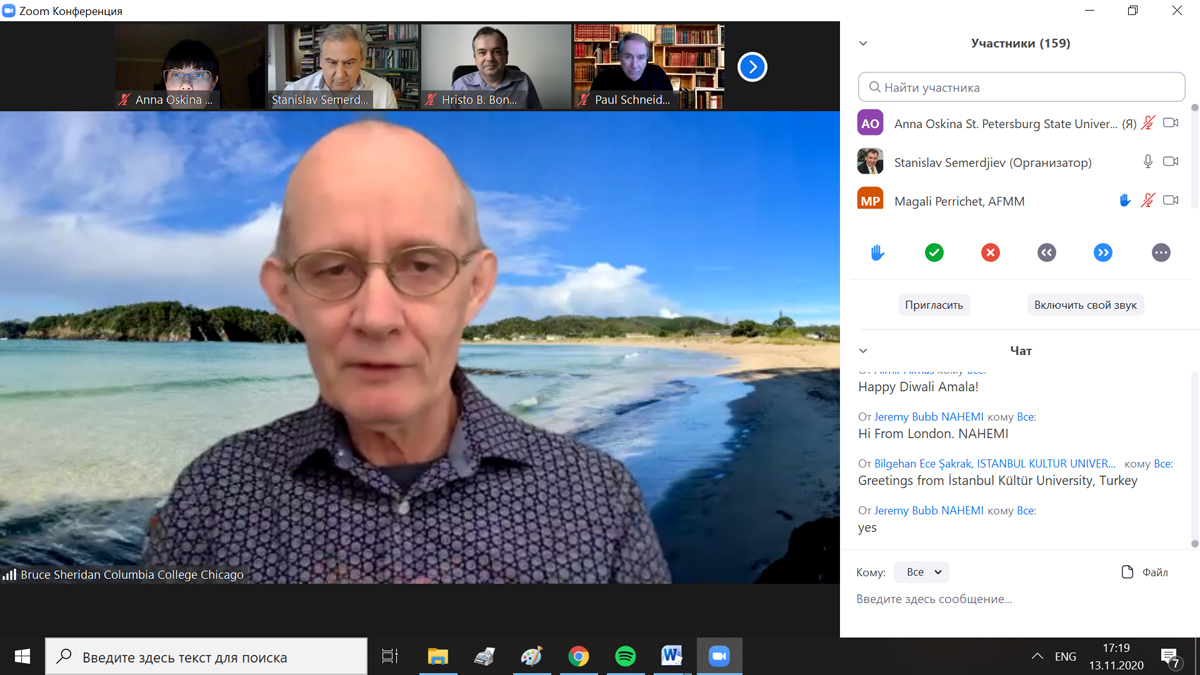The width and height of the screenshot is (1200, 675).
Task: Click the raise hand reaction icon
Action: click(877, 253)
